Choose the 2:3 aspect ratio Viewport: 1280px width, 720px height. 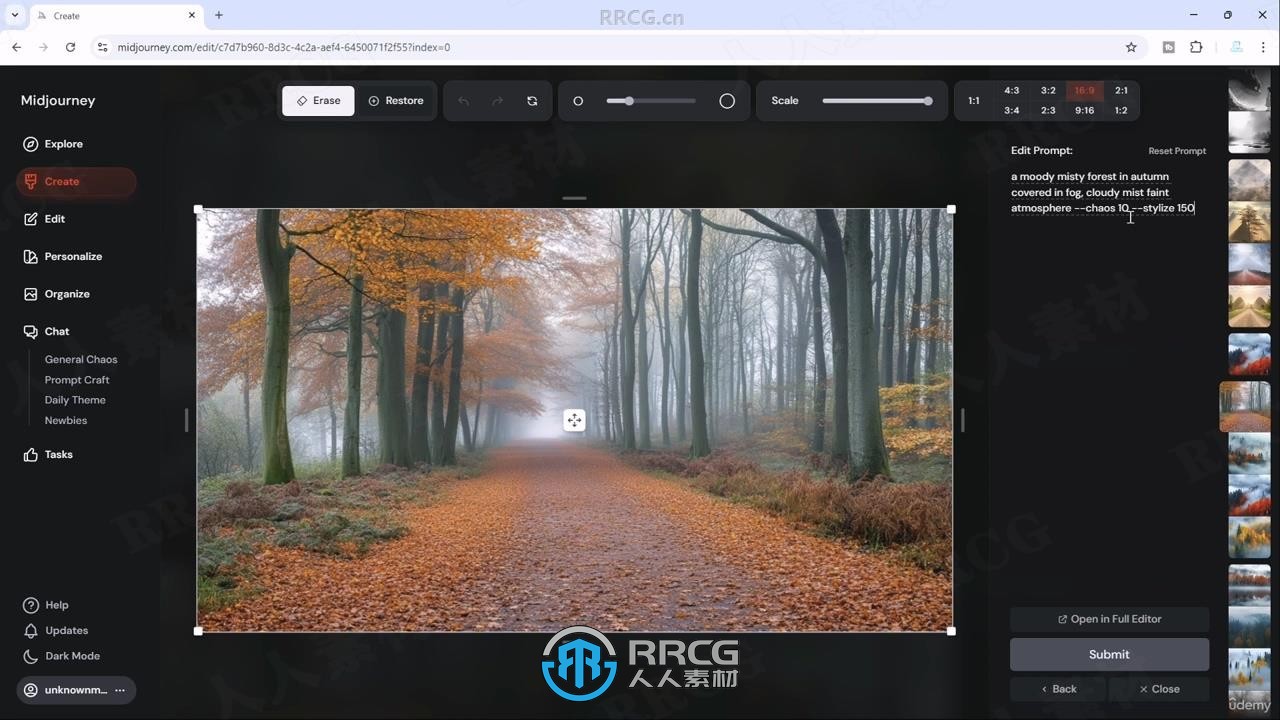click(1048, 111)
